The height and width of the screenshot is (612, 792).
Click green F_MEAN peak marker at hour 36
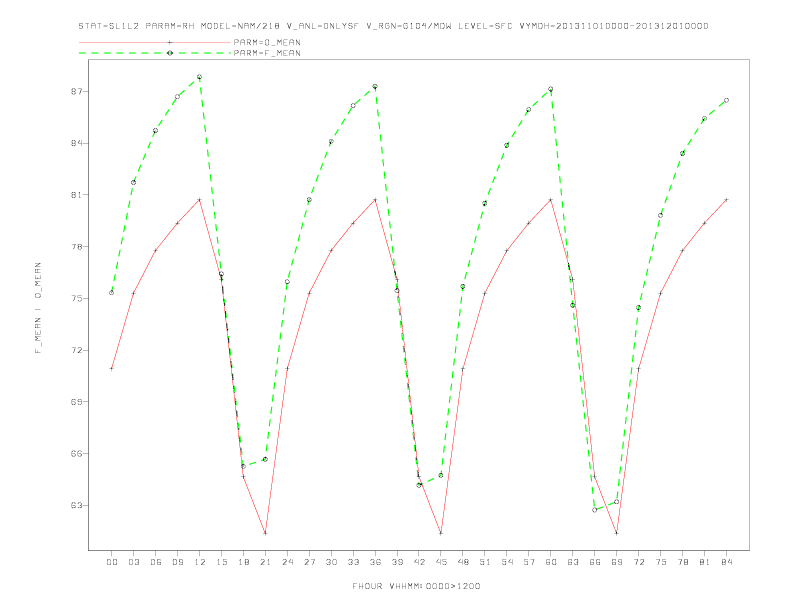pyautogui.click(x=375, y=87)
